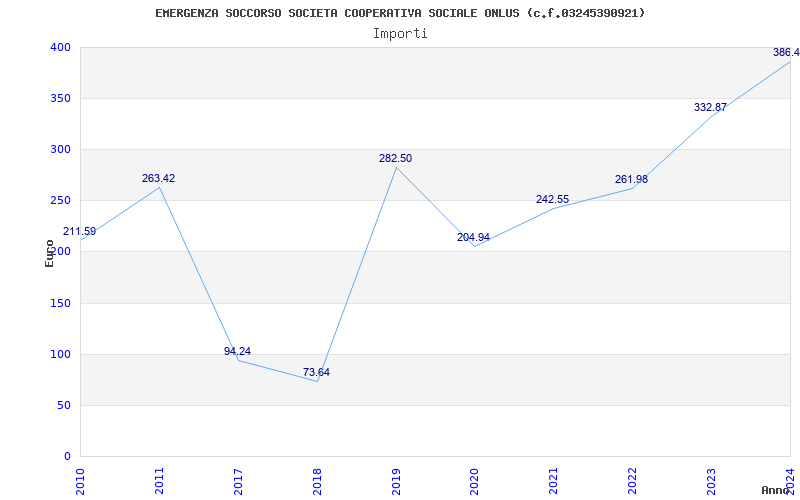Select the 94.24 data label
The width and height of the screenshot is (800, 500).
tap(237, 352)
